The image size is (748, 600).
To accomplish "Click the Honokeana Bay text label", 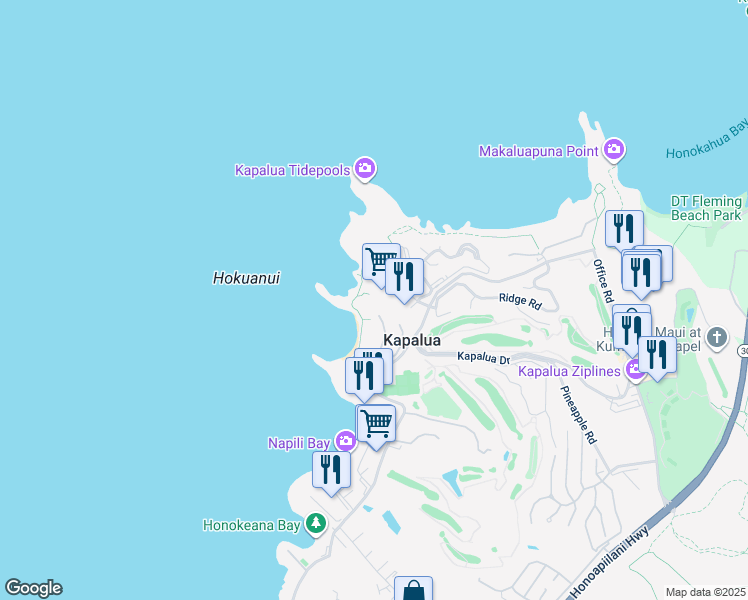I will [x=251, y=525].
